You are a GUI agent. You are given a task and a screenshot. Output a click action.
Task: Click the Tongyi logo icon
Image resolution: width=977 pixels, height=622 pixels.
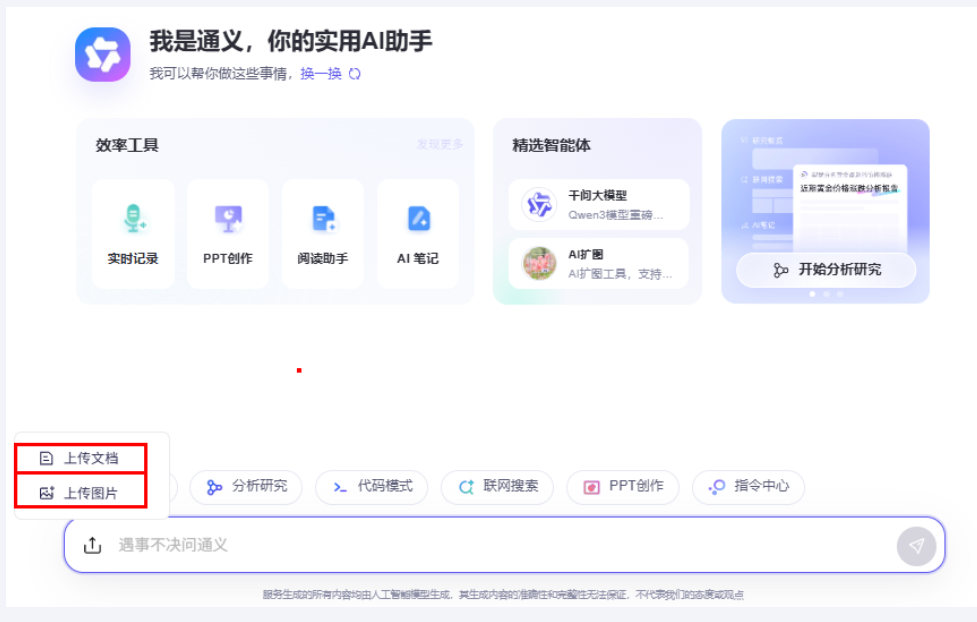point(103,55)
